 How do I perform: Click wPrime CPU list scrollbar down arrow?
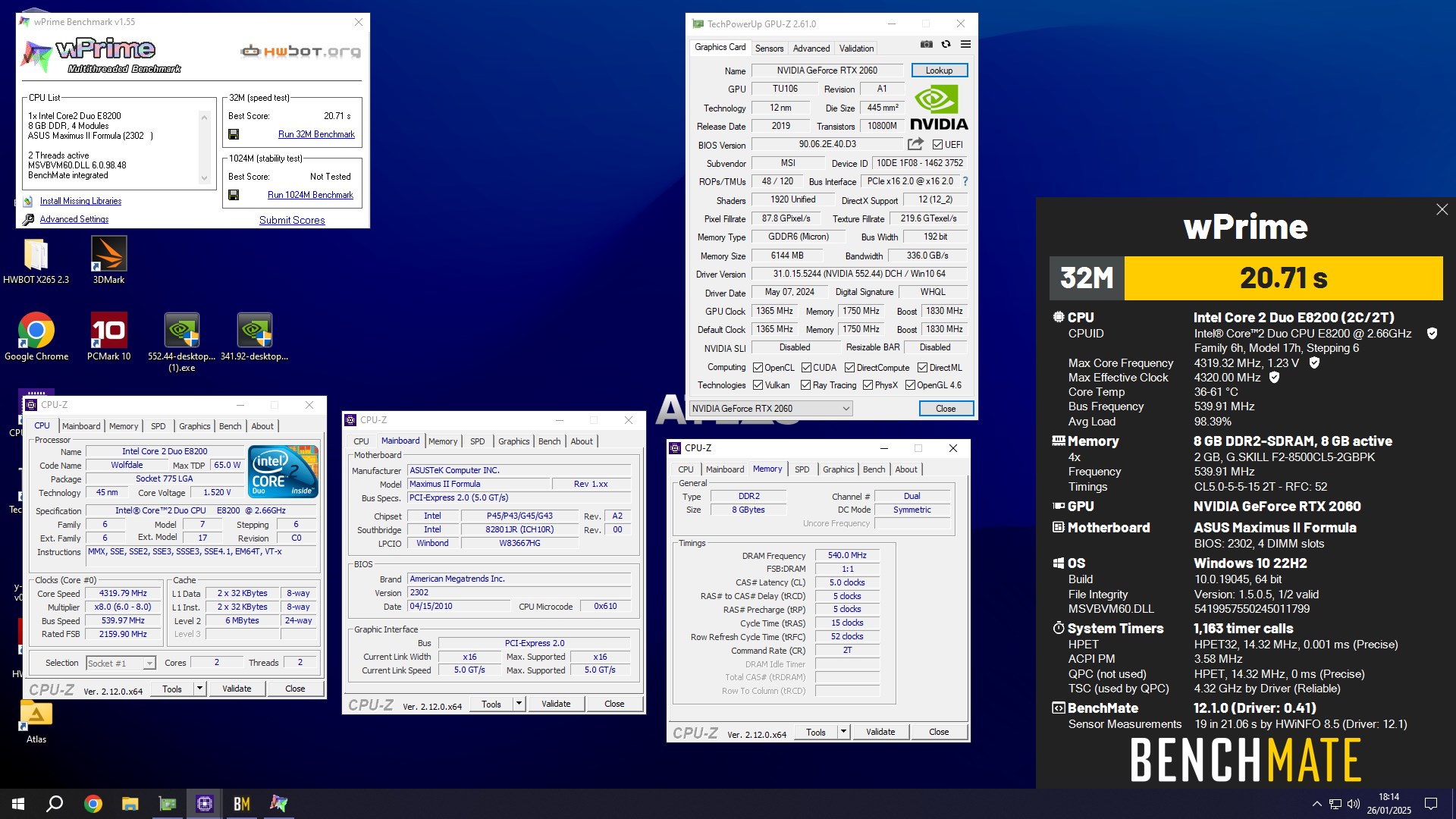[x=204, y=178]
